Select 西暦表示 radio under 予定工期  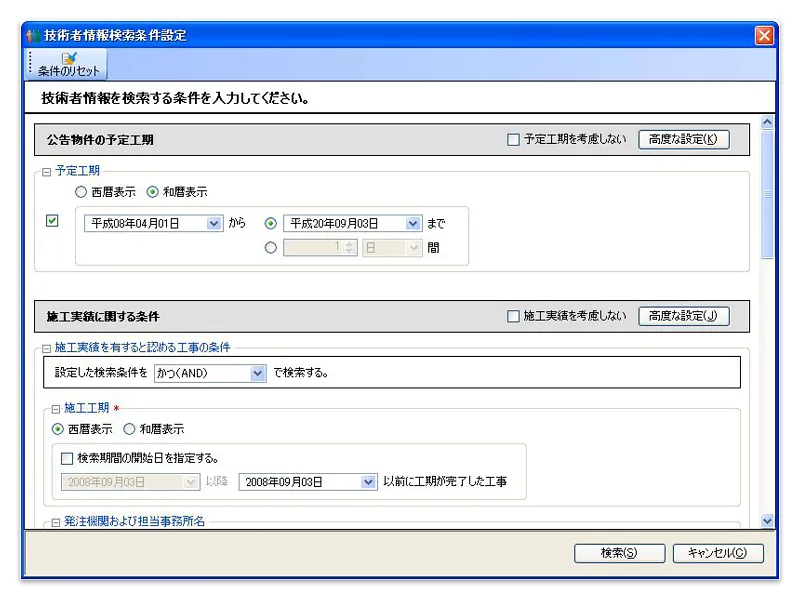point(81,192)
